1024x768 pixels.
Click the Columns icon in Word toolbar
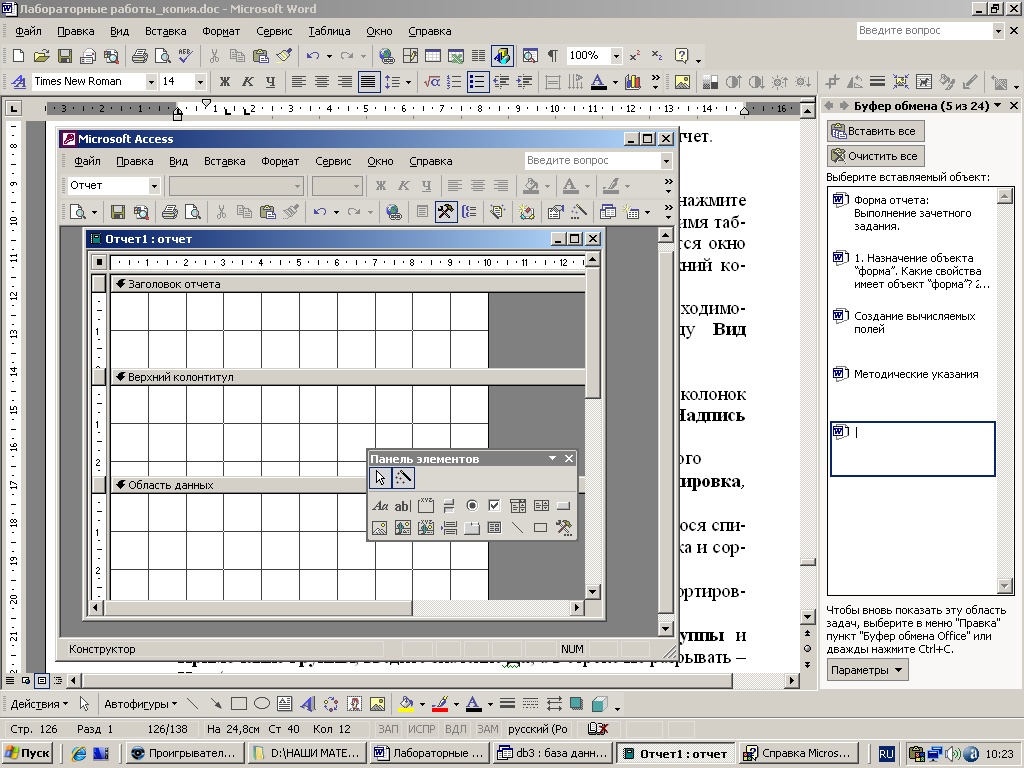[x=479, y=56]
